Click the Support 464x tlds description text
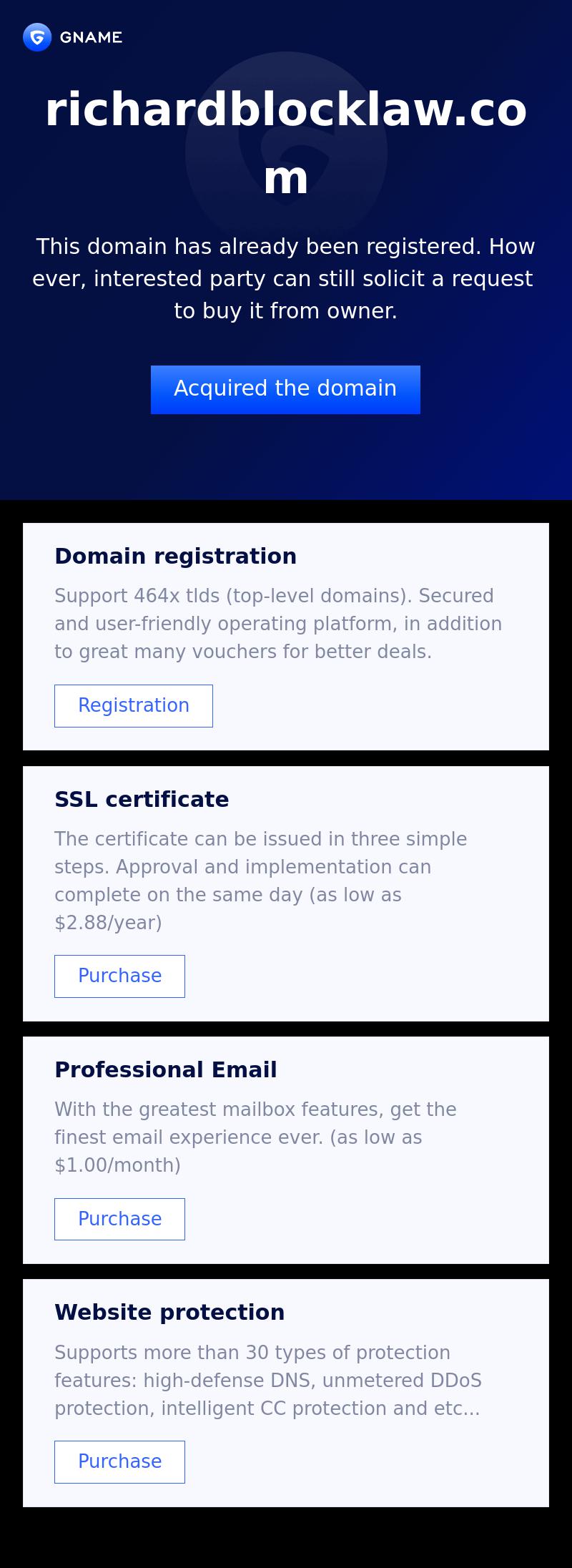The width and height of the screenshot is (572, 1568). click(278, 623)
